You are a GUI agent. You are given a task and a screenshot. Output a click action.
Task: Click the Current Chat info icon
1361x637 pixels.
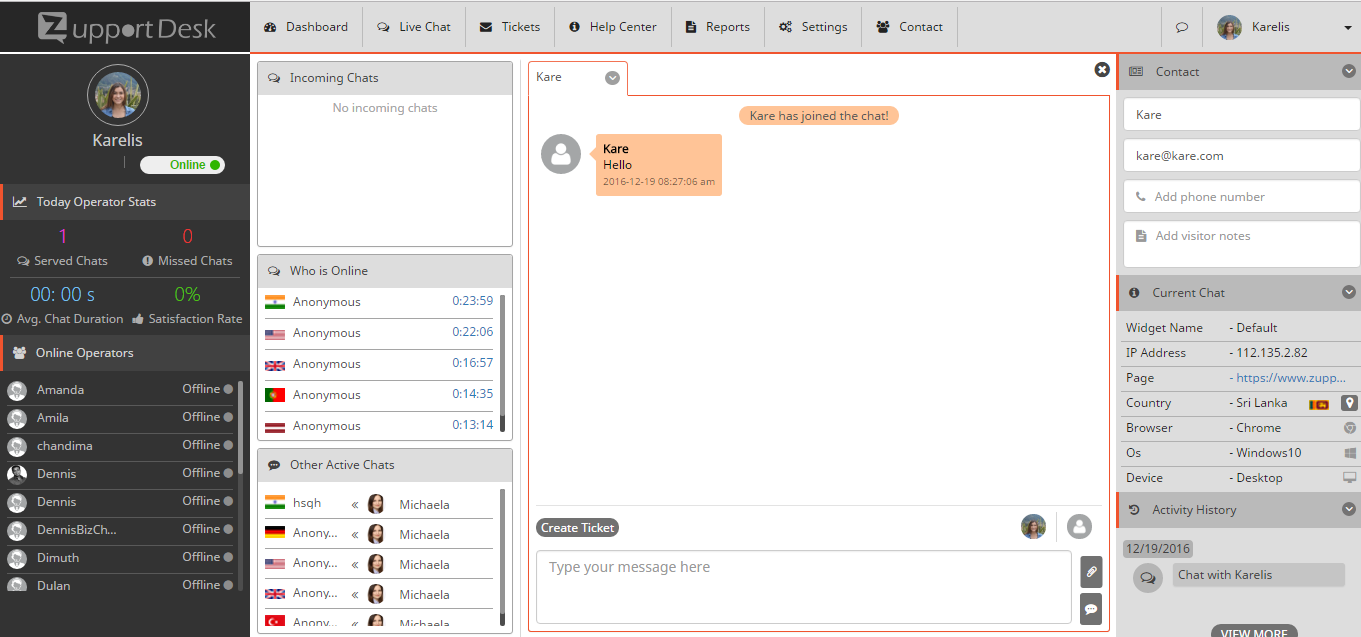tap(1134, 293)
